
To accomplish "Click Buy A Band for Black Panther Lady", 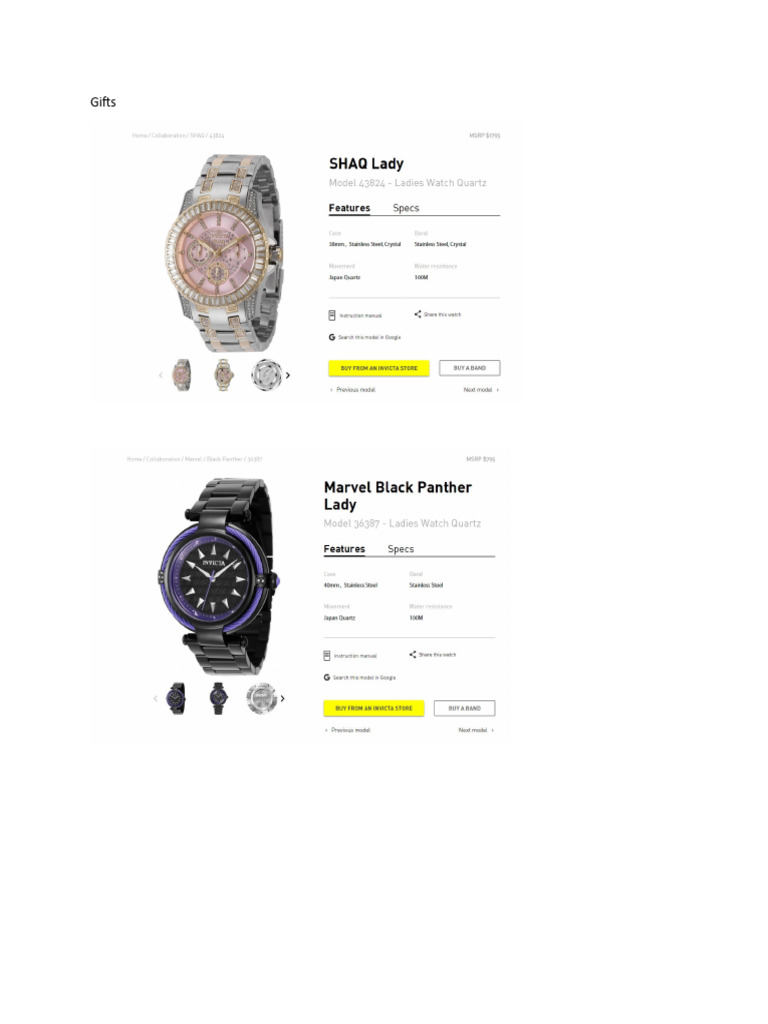I will click(464, 708).
